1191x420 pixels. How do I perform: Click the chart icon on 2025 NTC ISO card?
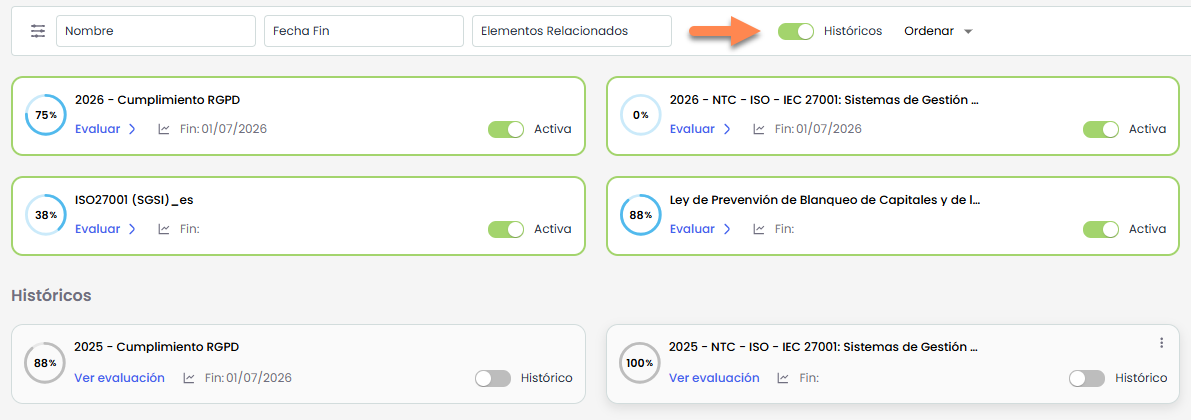[783, 378]
